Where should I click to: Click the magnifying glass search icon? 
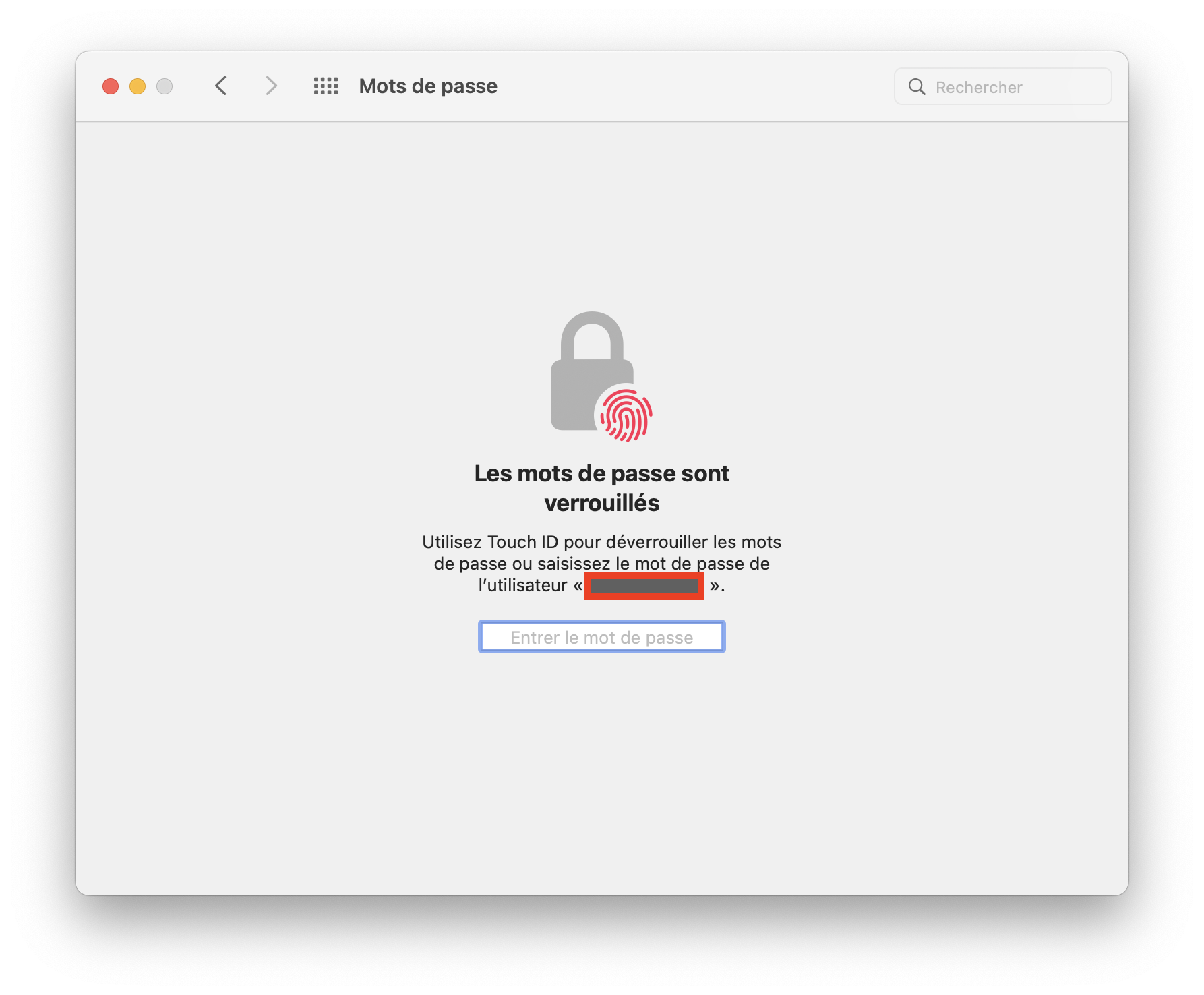pyautogui.click(x=917, y=86)
